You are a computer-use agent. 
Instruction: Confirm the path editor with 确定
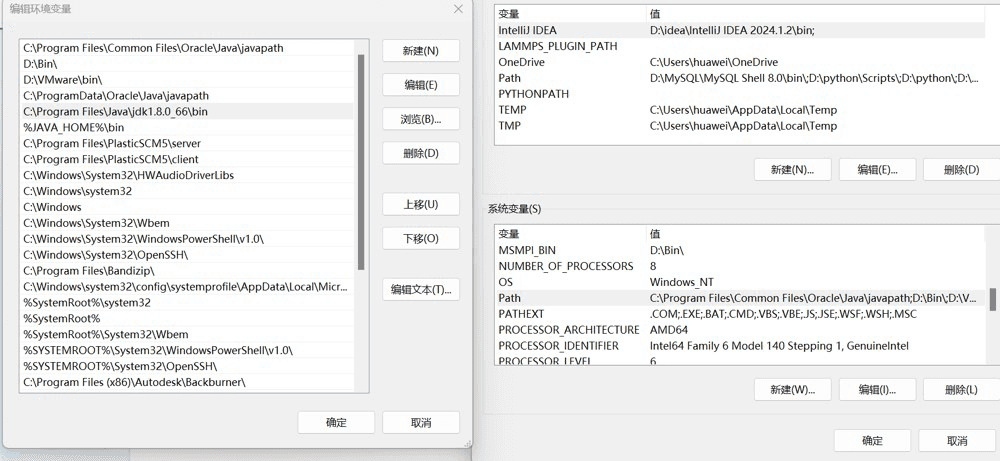336,422
